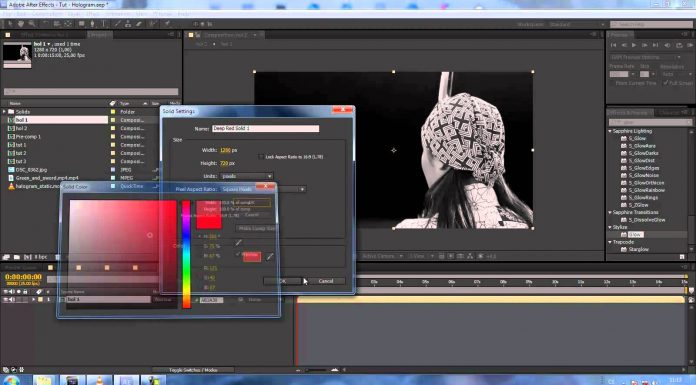Open the Effect menu
This screenshot has height=385, width=696.
coord(93,14)
